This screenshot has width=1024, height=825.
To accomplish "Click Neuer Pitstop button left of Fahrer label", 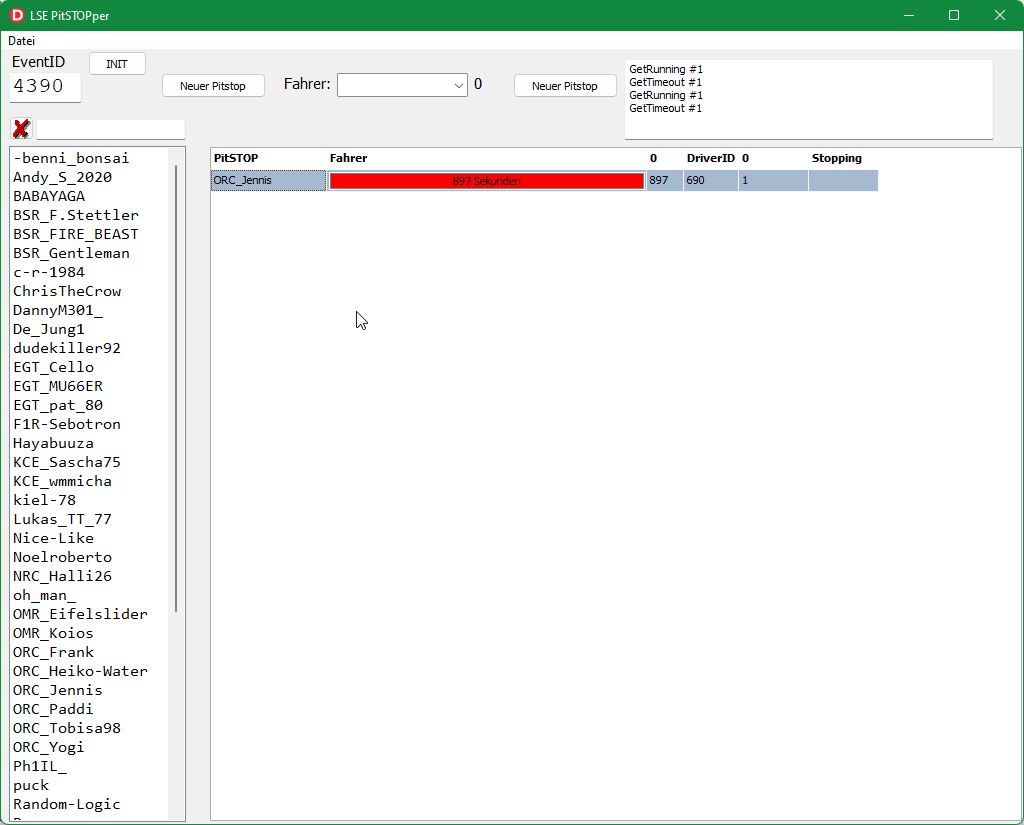I will click(213, 86).
